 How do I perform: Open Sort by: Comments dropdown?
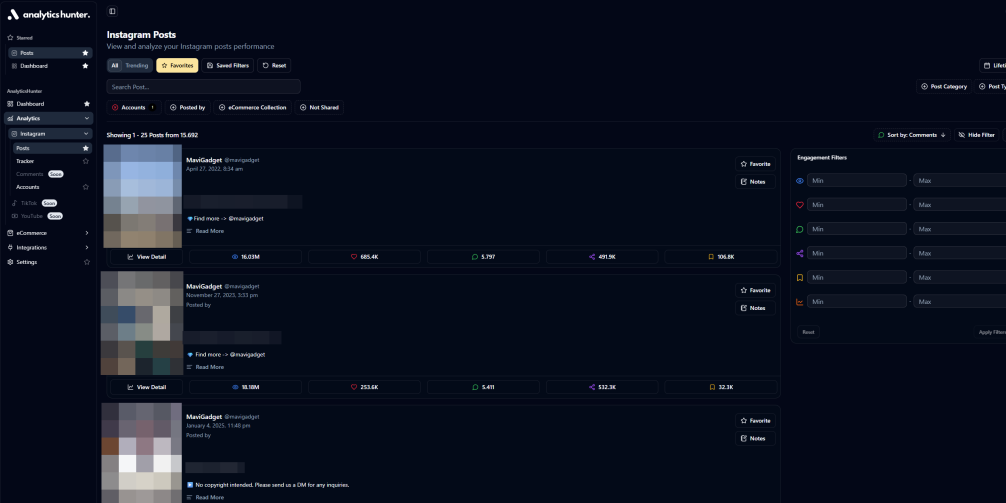pos(911,135)
